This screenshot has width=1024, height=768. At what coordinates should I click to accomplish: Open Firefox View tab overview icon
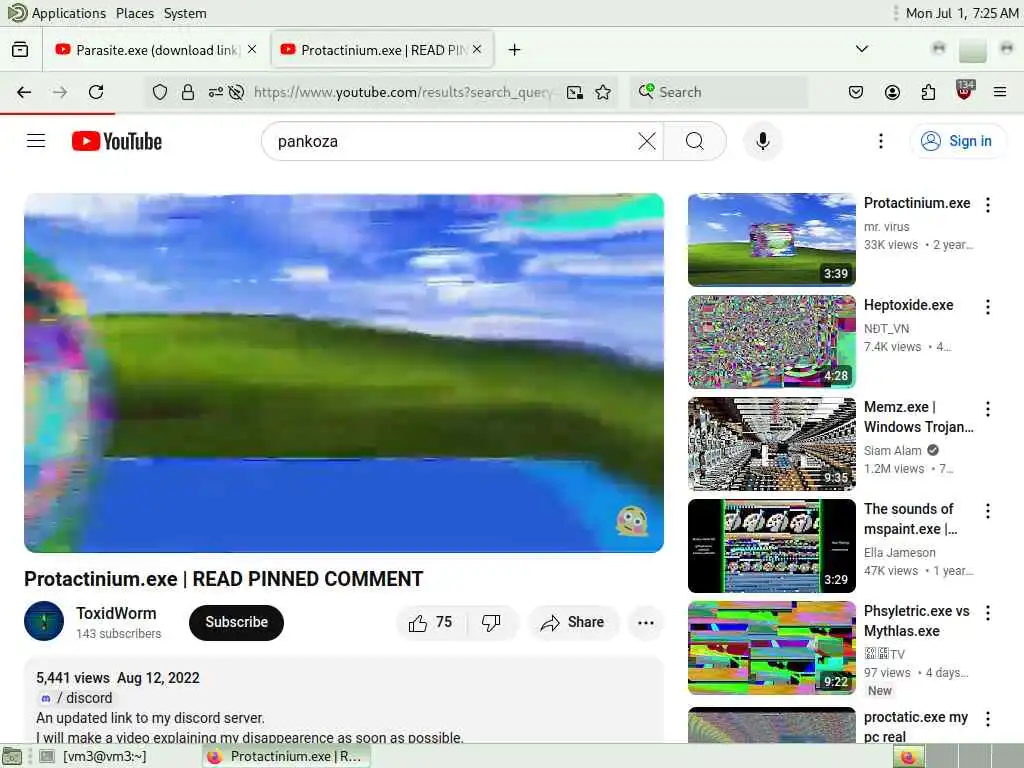[x=20, y=50]
